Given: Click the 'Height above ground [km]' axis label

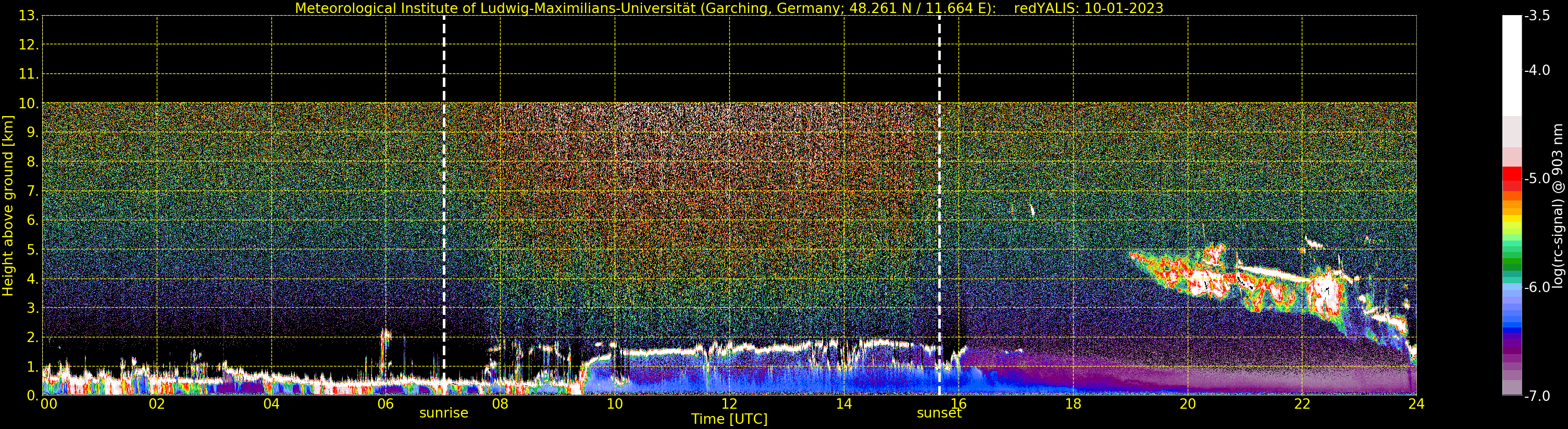Looking at the screenshot, I should [x=8, y=206].
